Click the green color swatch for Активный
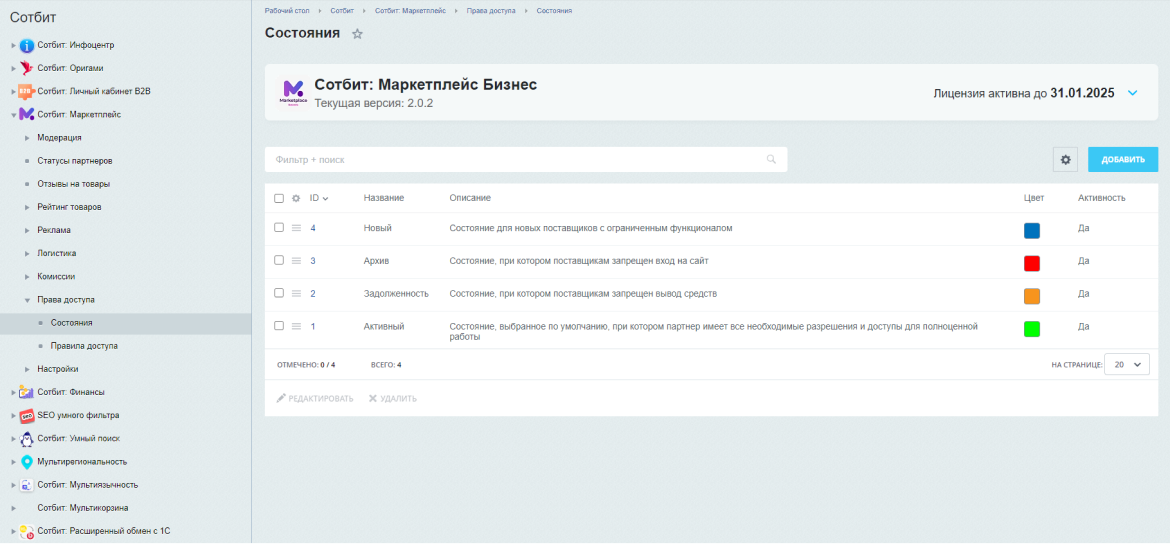 point(1032,328)
